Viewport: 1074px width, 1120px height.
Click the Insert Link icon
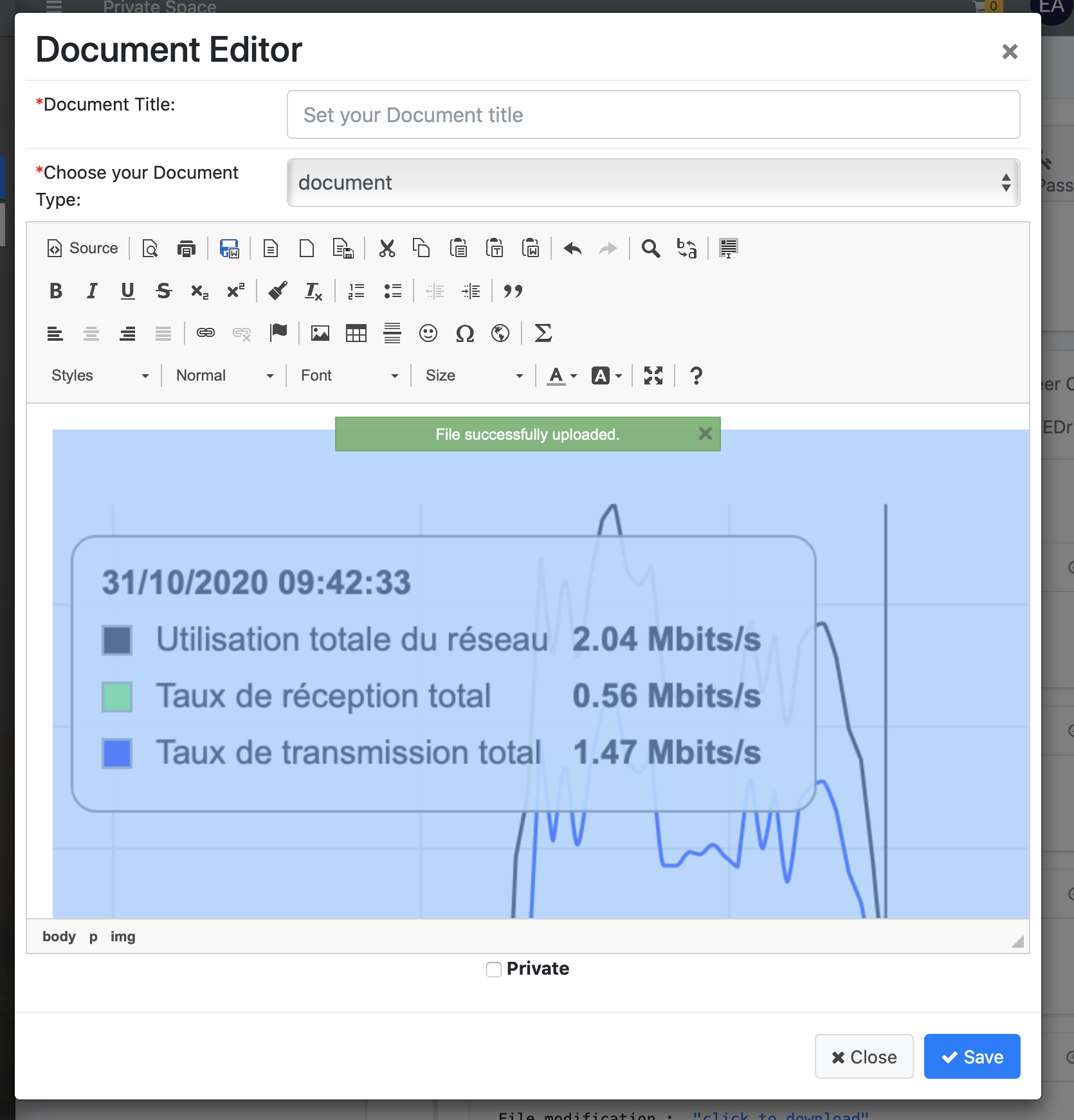pyautogui.click(x=206, y=333)
